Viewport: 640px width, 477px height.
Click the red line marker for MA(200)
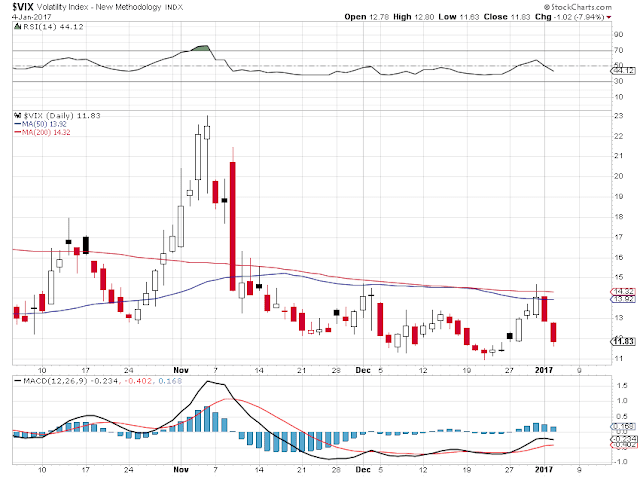[18, 133]
